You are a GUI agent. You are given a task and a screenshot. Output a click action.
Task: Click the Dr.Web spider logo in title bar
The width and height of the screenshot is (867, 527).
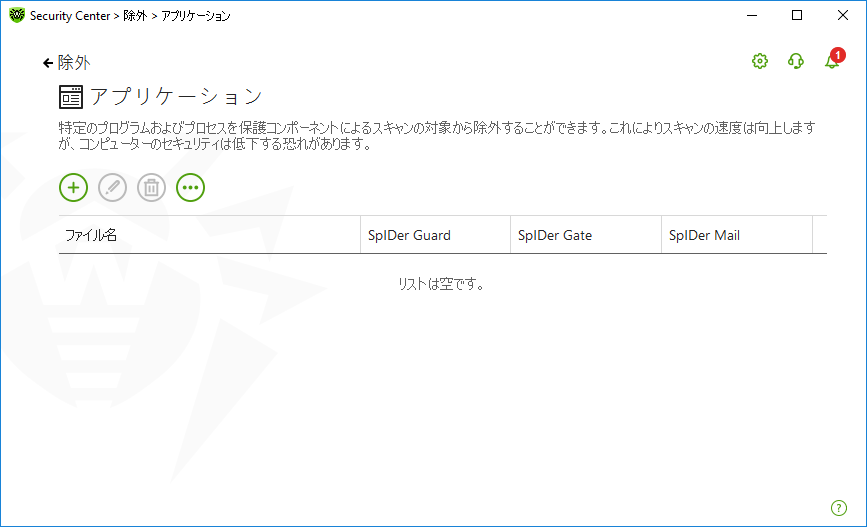[17, 15]
